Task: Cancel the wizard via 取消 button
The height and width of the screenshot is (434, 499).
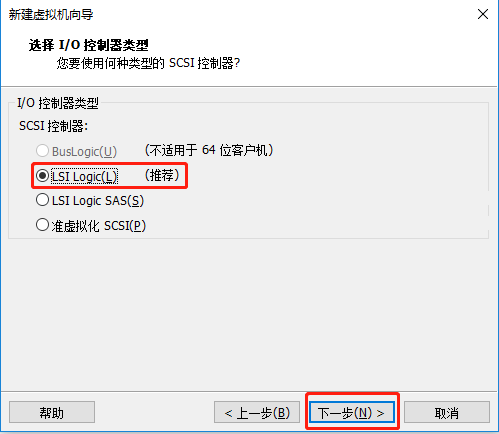Action: (447, 413)
